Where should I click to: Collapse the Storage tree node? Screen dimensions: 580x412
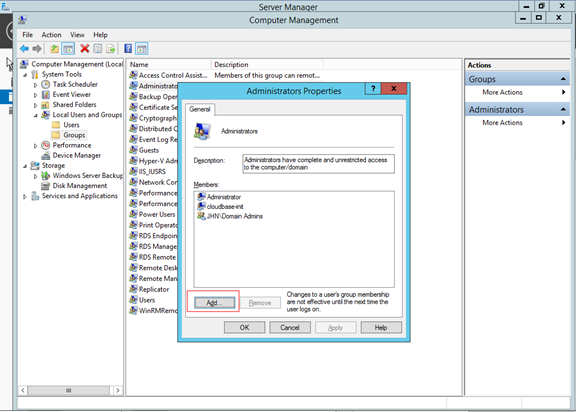click(25, 166)
